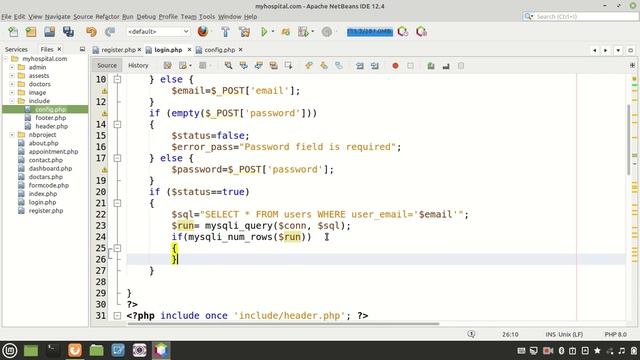Select footer.php in the file tree

(50, 118)
